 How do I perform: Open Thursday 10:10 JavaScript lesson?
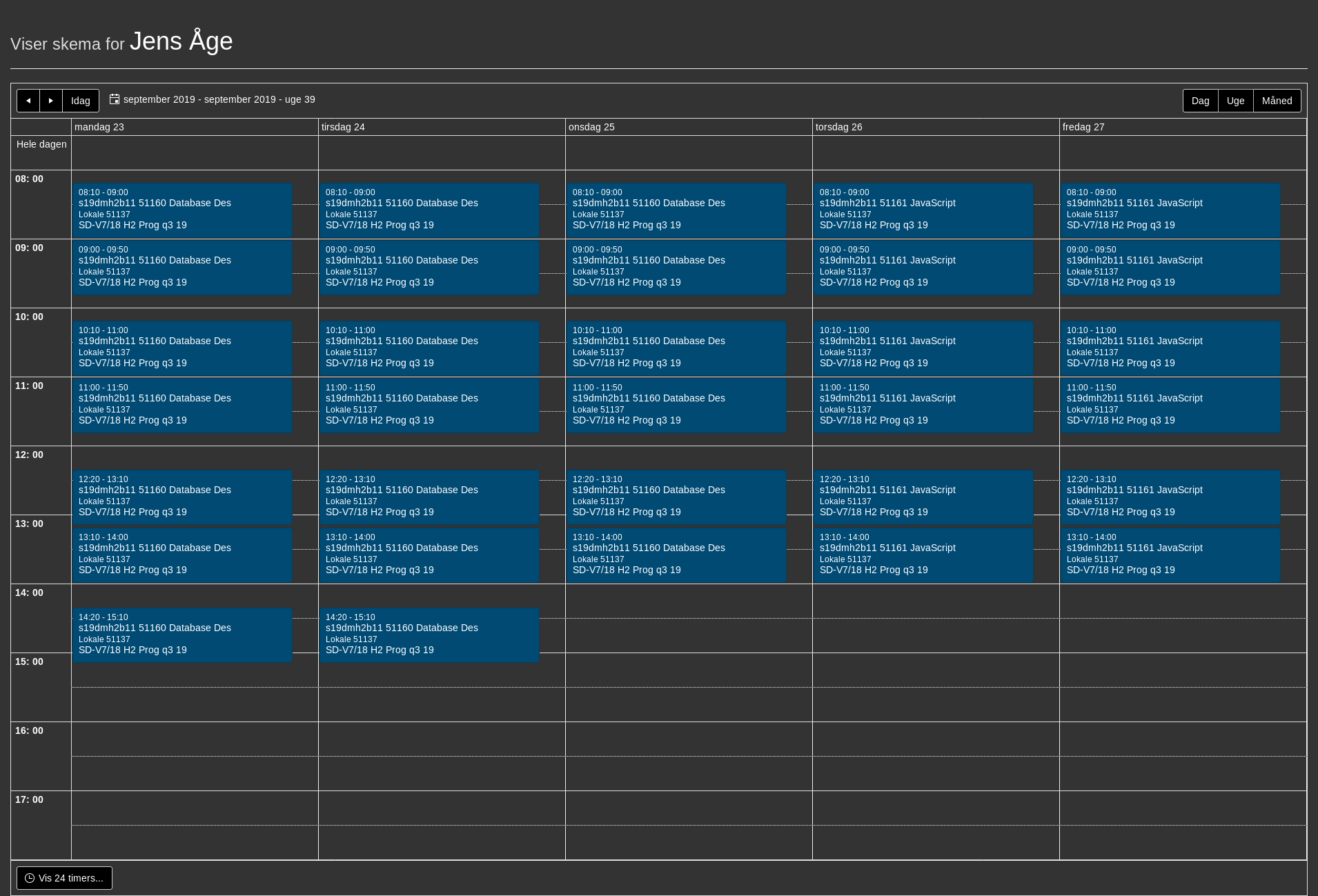pos(923,348)
